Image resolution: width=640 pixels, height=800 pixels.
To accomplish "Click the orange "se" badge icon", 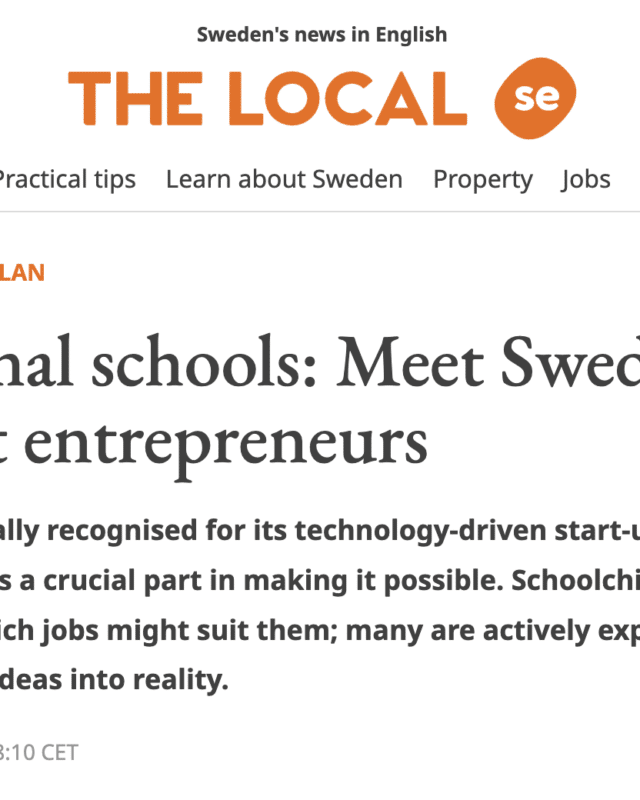I will point(534,99).
